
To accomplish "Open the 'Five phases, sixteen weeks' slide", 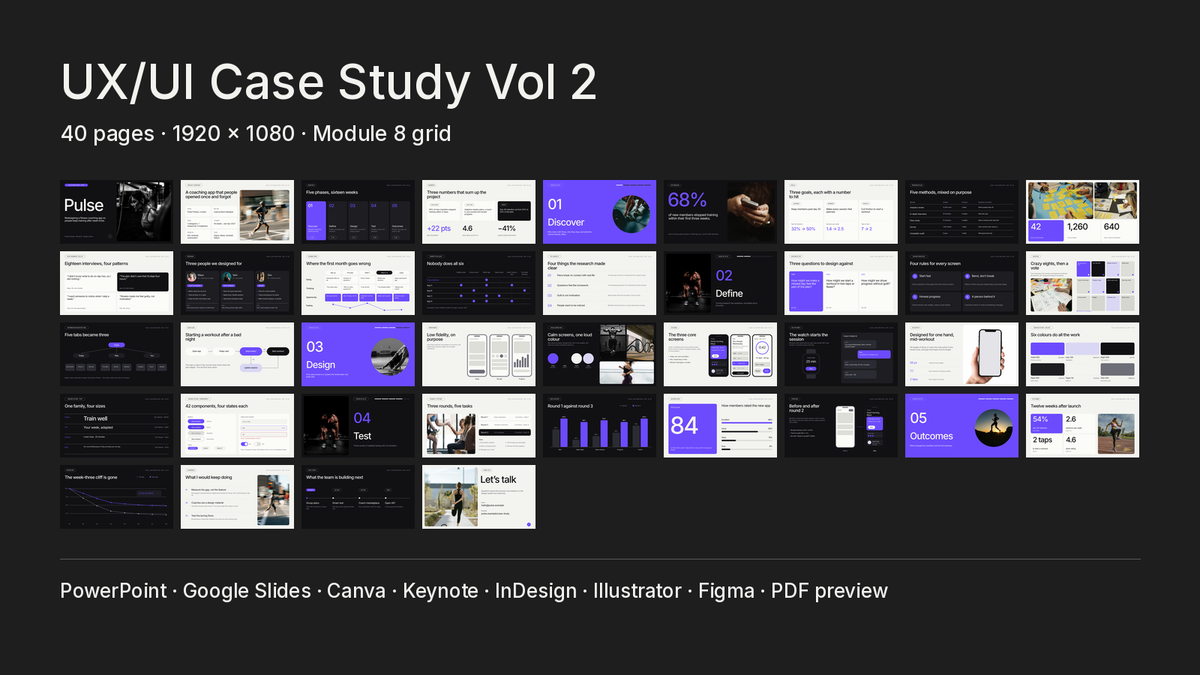I will pos(358,212).
